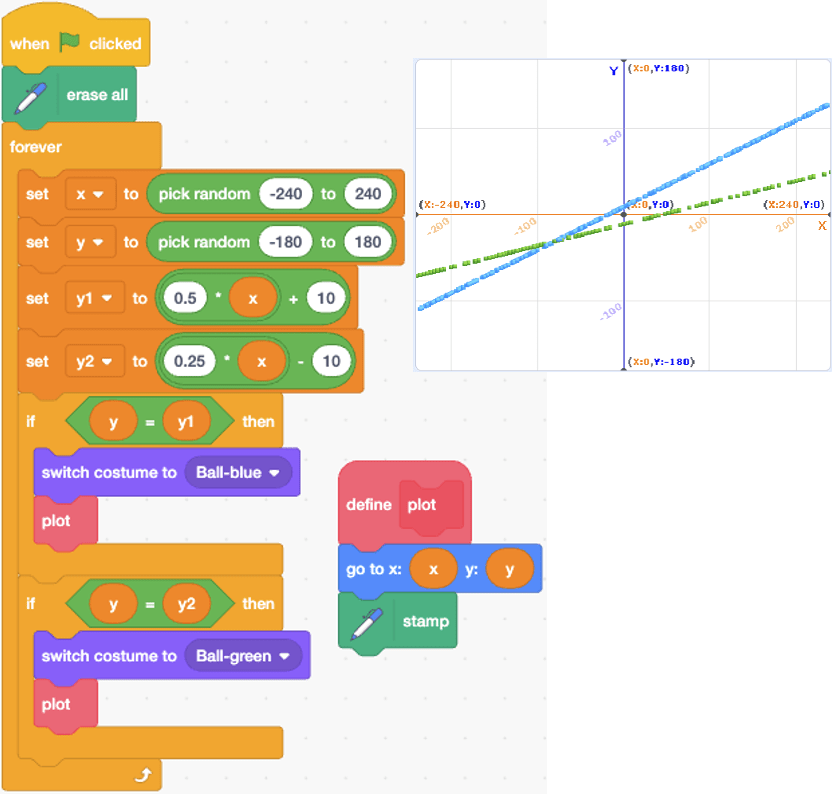This screenshot has height=795, width=837.
Task: Open the y1 variable dropdown
Action: click(x=92, y=298)
